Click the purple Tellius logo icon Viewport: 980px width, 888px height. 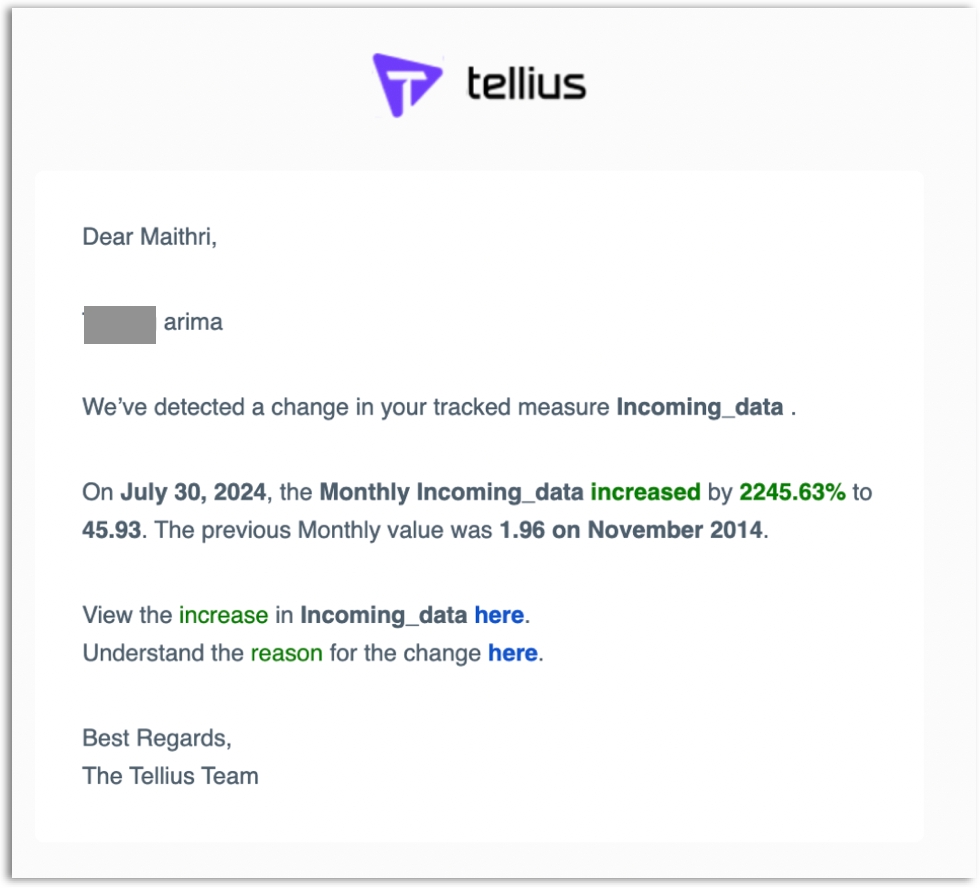point(406,85)
